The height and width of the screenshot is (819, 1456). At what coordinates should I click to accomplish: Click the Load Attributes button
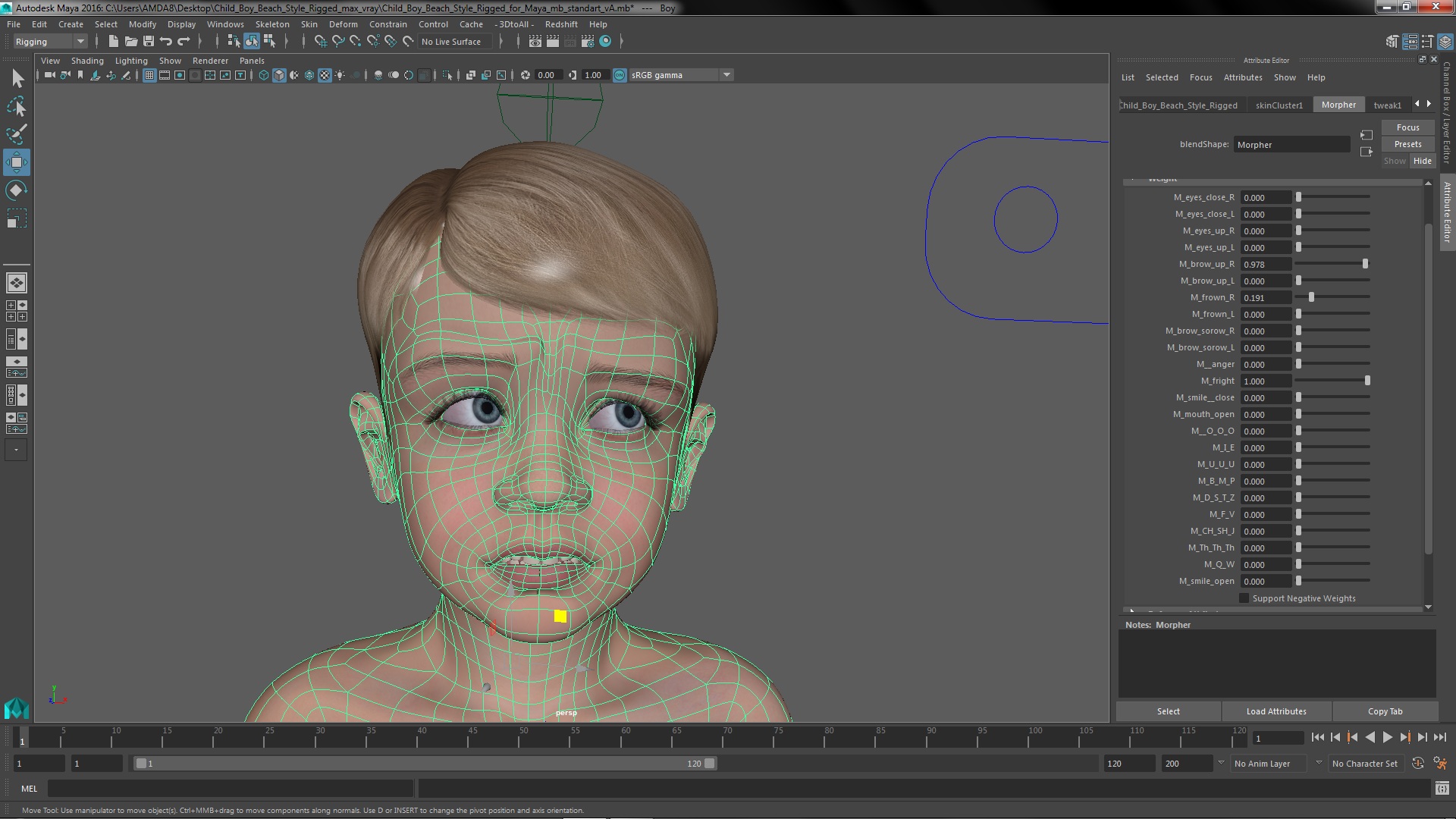pyautogui.click(x=1277, y=711)
